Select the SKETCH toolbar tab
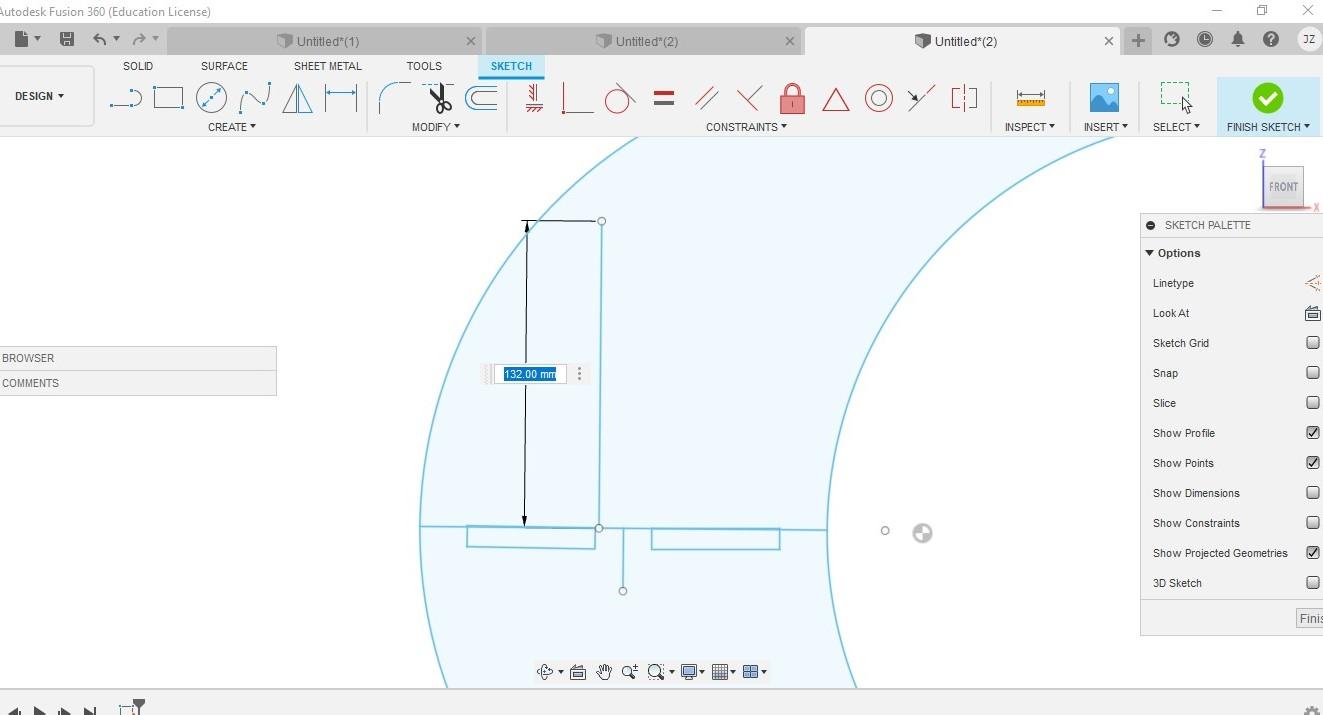1323x715 pixels. click(x=511, y=66)
